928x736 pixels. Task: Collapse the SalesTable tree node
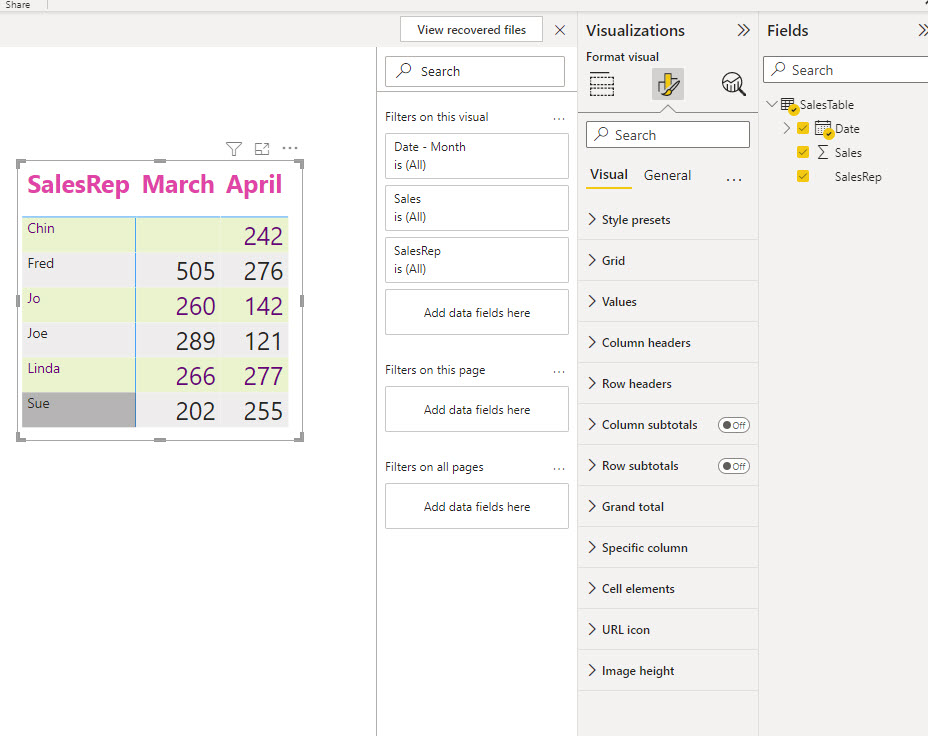(x=772, y=104)
